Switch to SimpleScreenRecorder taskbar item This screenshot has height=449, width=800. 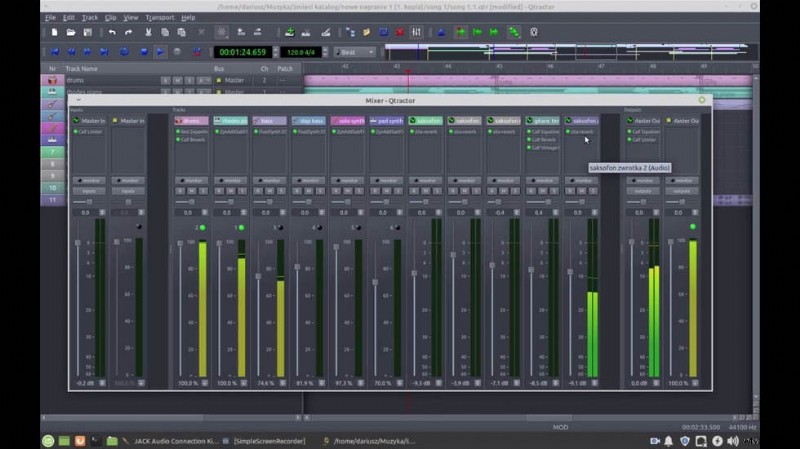pos(264,441)
